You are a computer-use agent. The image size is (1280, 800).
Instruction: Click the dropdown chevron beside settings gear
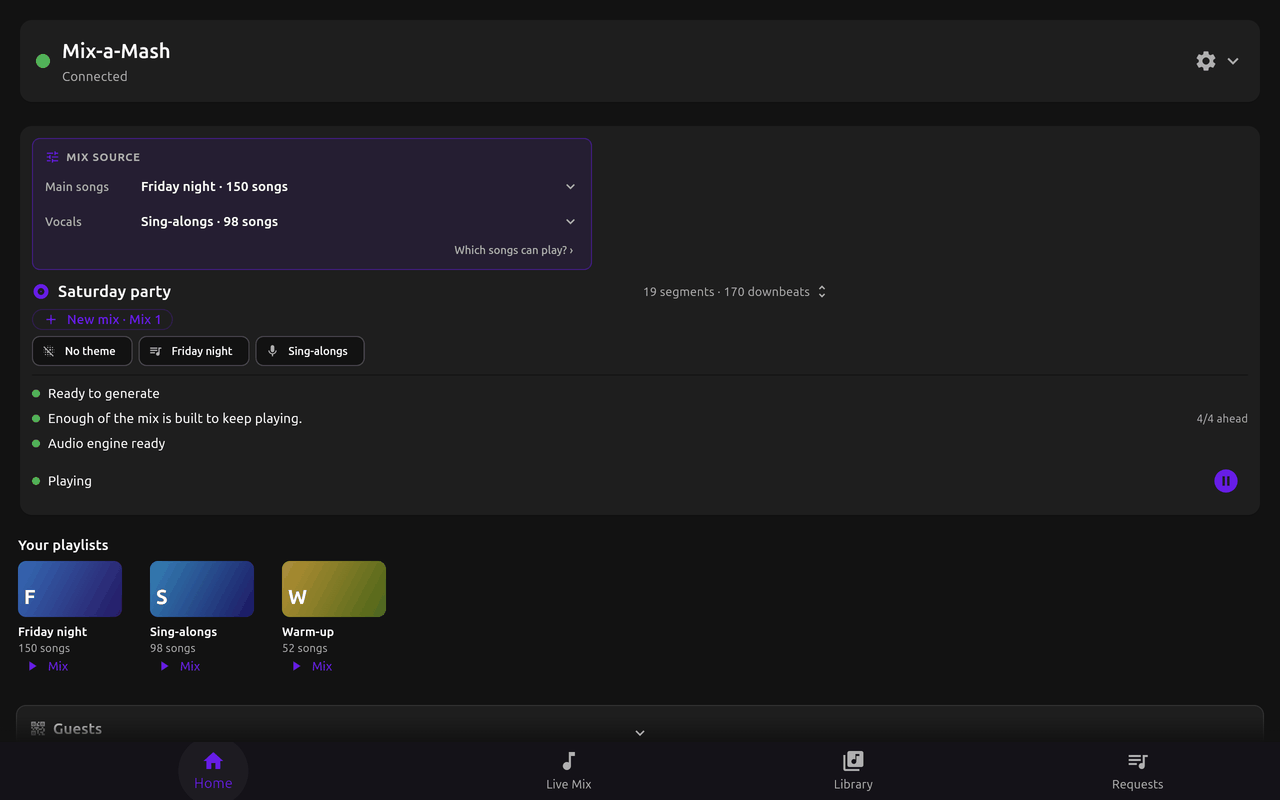click(1233, 61)
